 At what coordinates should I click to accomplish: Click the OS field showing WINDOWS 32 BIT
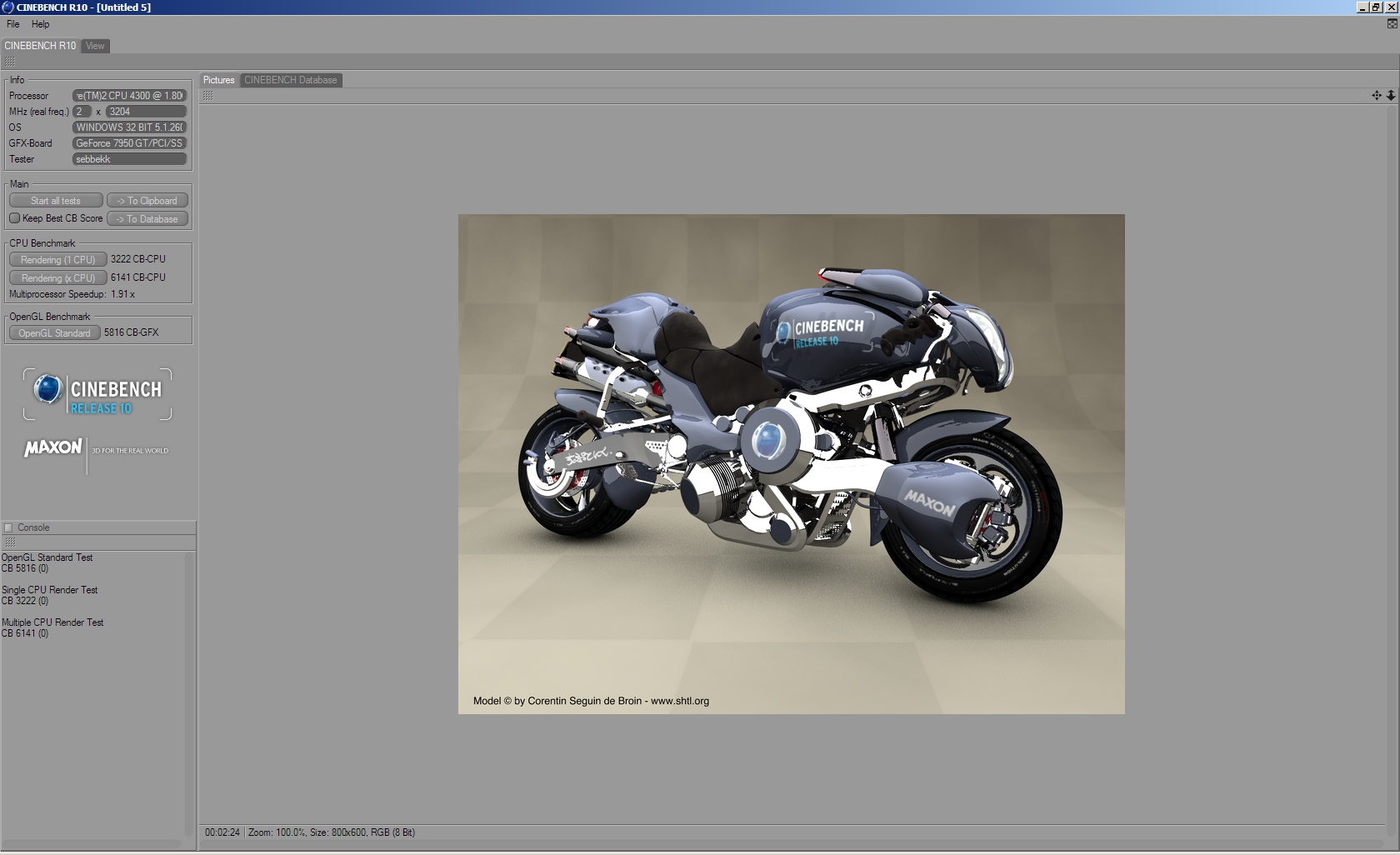tap(129, 127)
